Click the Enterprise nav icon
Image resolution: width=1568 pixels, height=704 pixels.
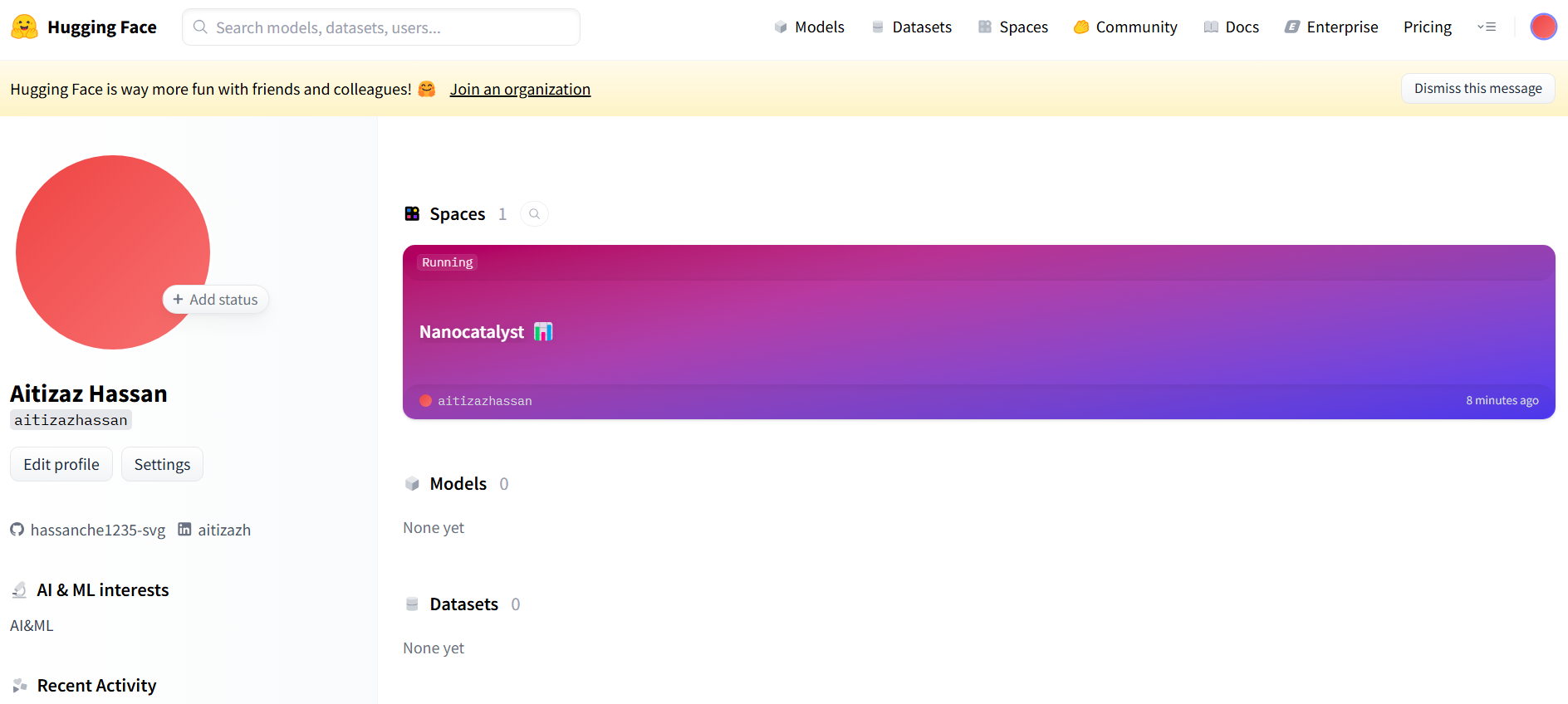[1292, 27]
